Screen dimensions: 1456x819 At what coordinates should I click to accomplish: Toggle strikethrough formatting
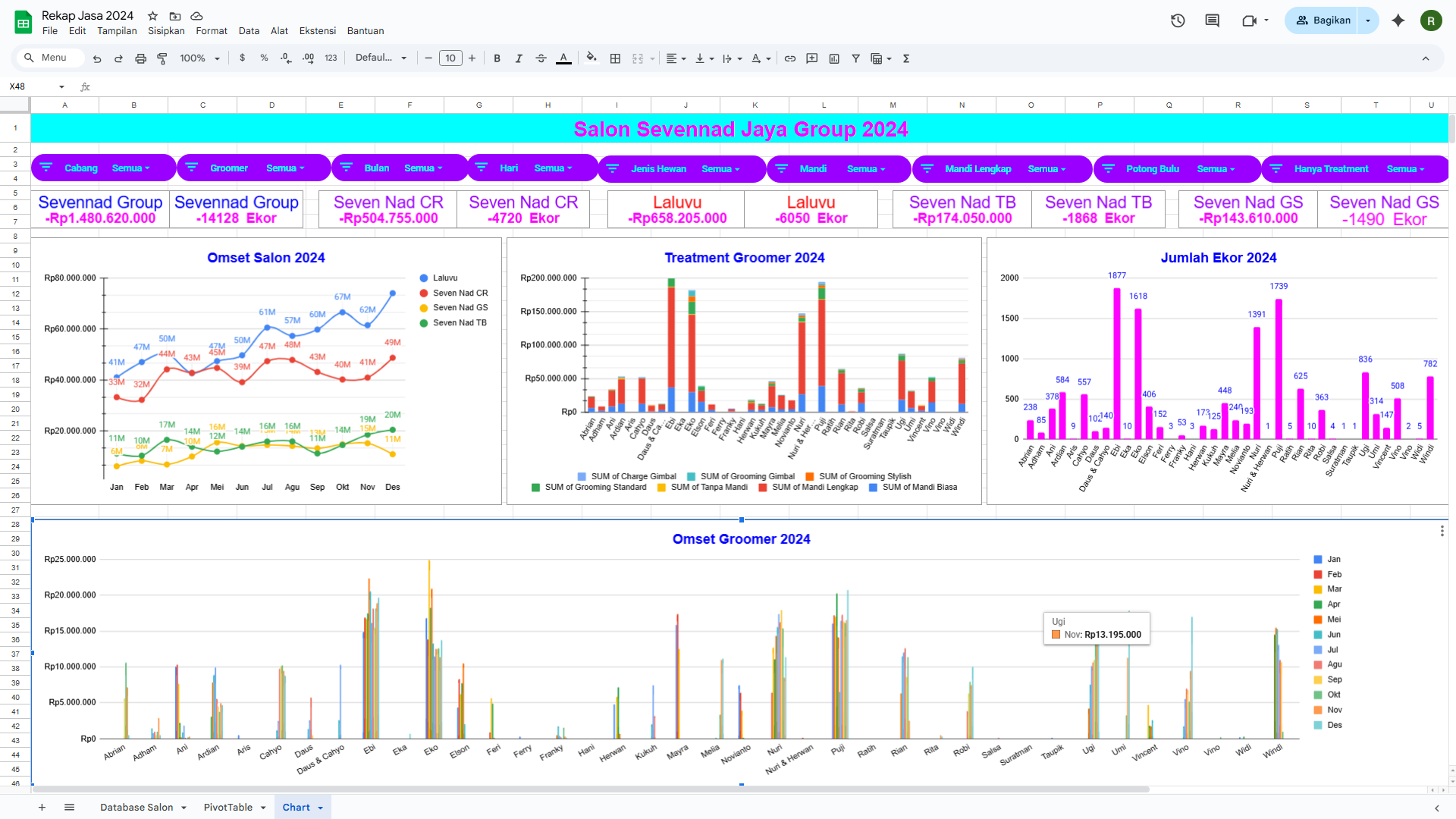pyautogui.click(x=541, y=58)
